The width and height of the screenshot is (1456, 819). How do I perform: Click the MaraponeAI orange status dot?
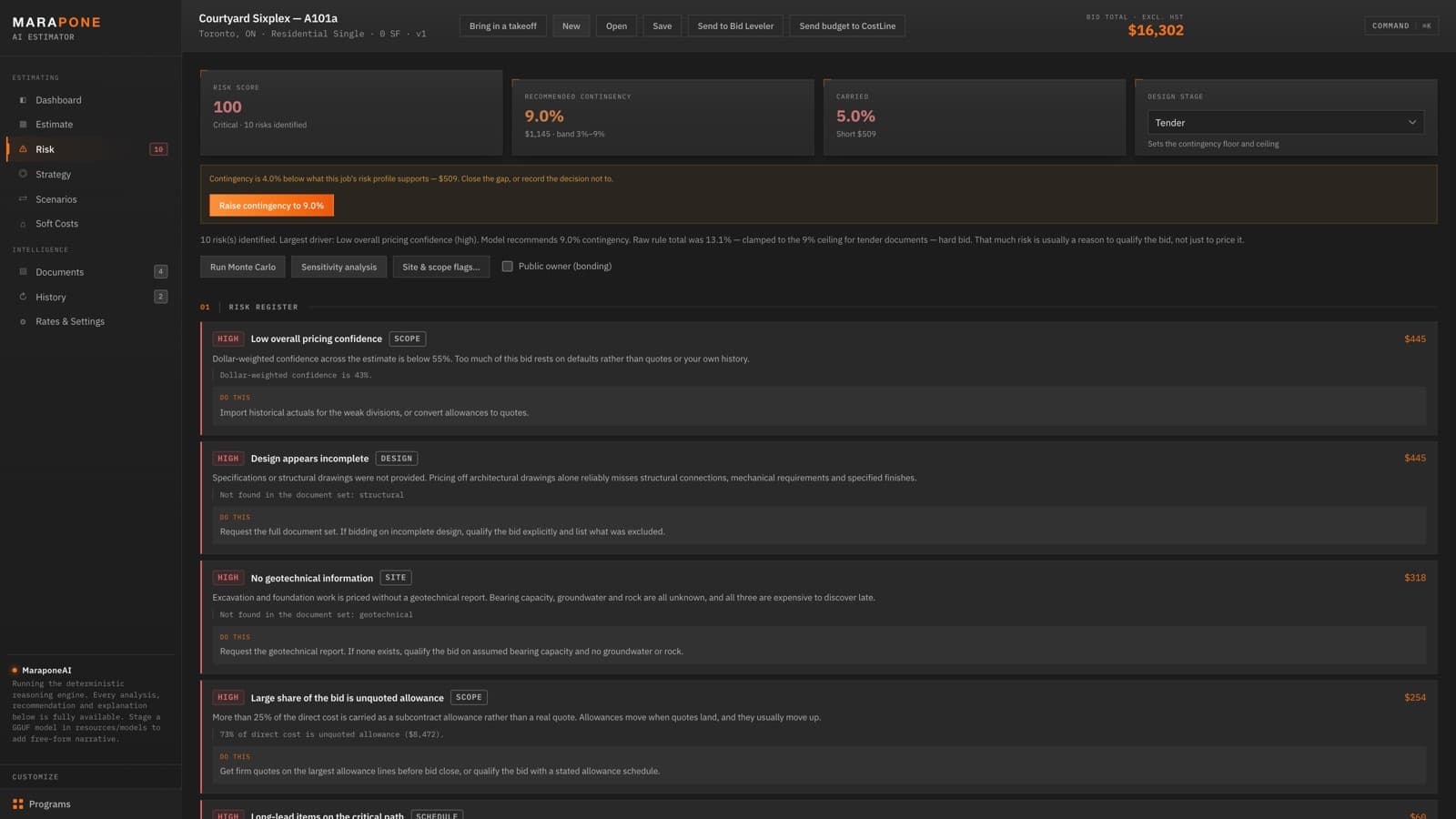point(15,671)
